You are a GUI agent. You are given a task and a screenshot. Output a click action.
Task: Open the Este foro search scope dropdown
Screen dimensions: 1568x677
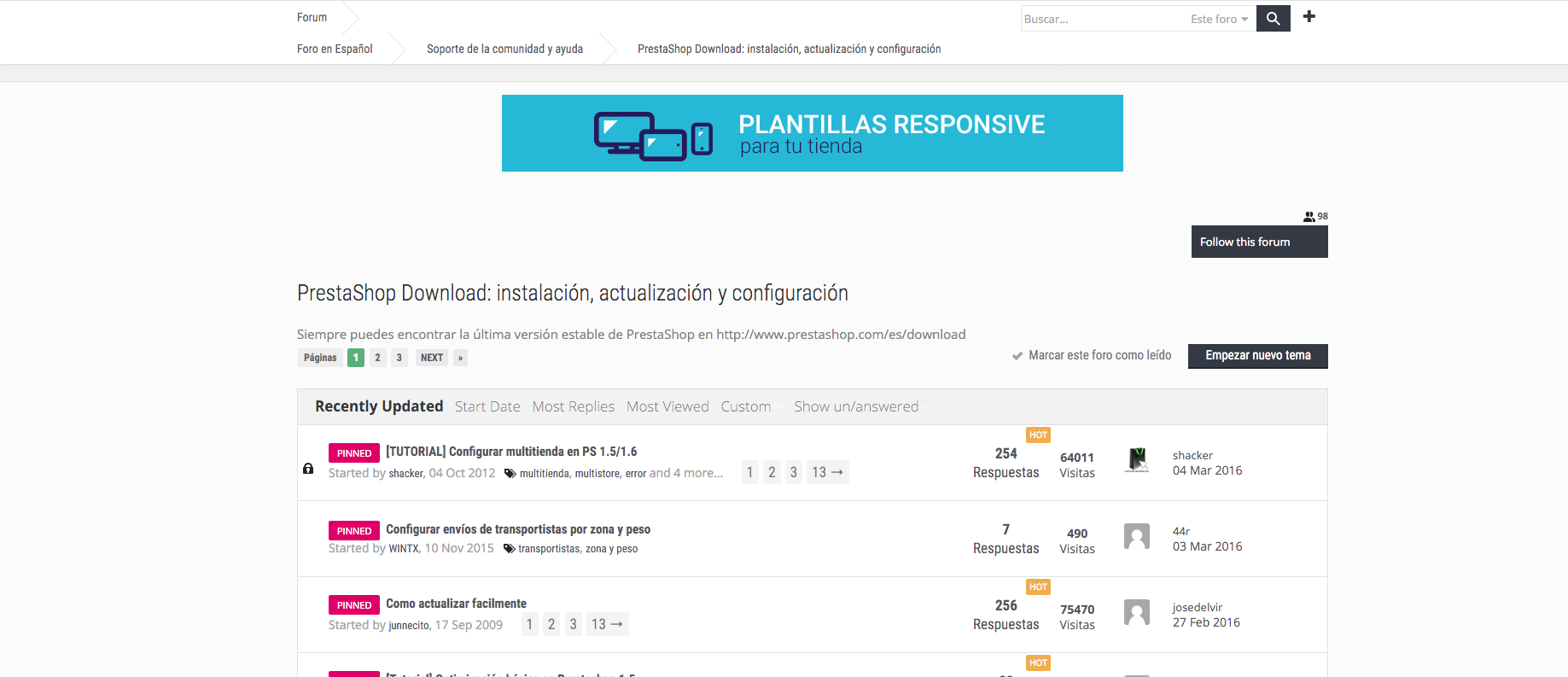(x=1219, y=19)
